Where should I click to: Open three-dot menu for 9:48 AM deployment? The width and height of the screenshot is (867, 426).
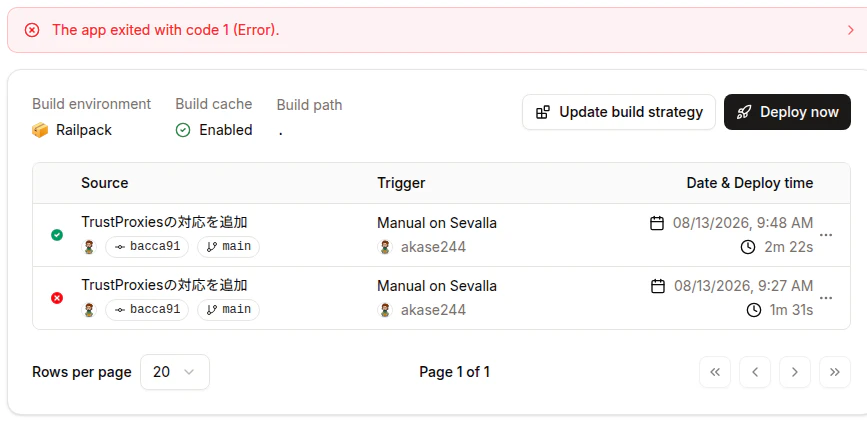(826, 235)
